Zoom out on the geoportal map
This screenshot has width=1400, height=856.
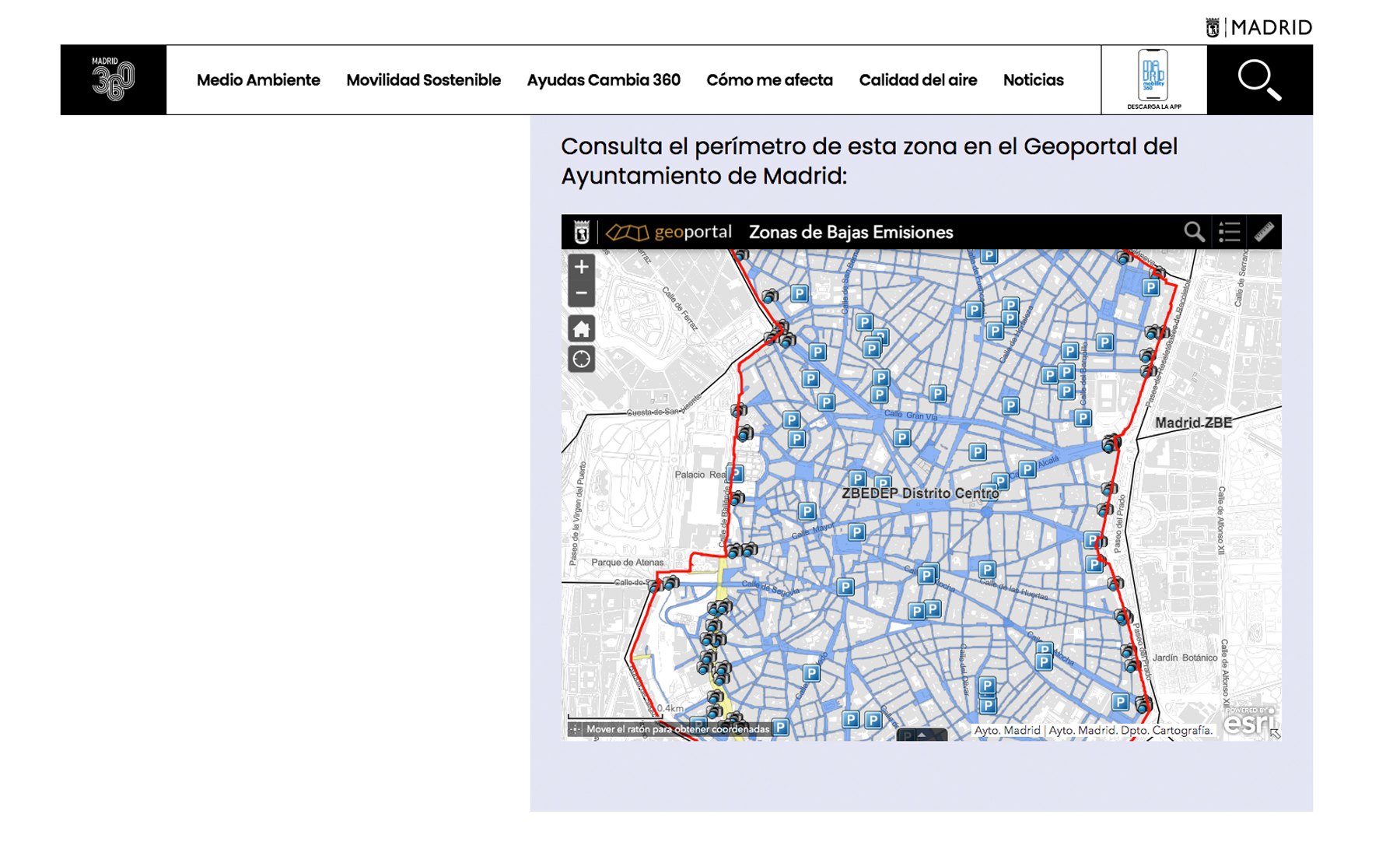(x=581, y=294)
